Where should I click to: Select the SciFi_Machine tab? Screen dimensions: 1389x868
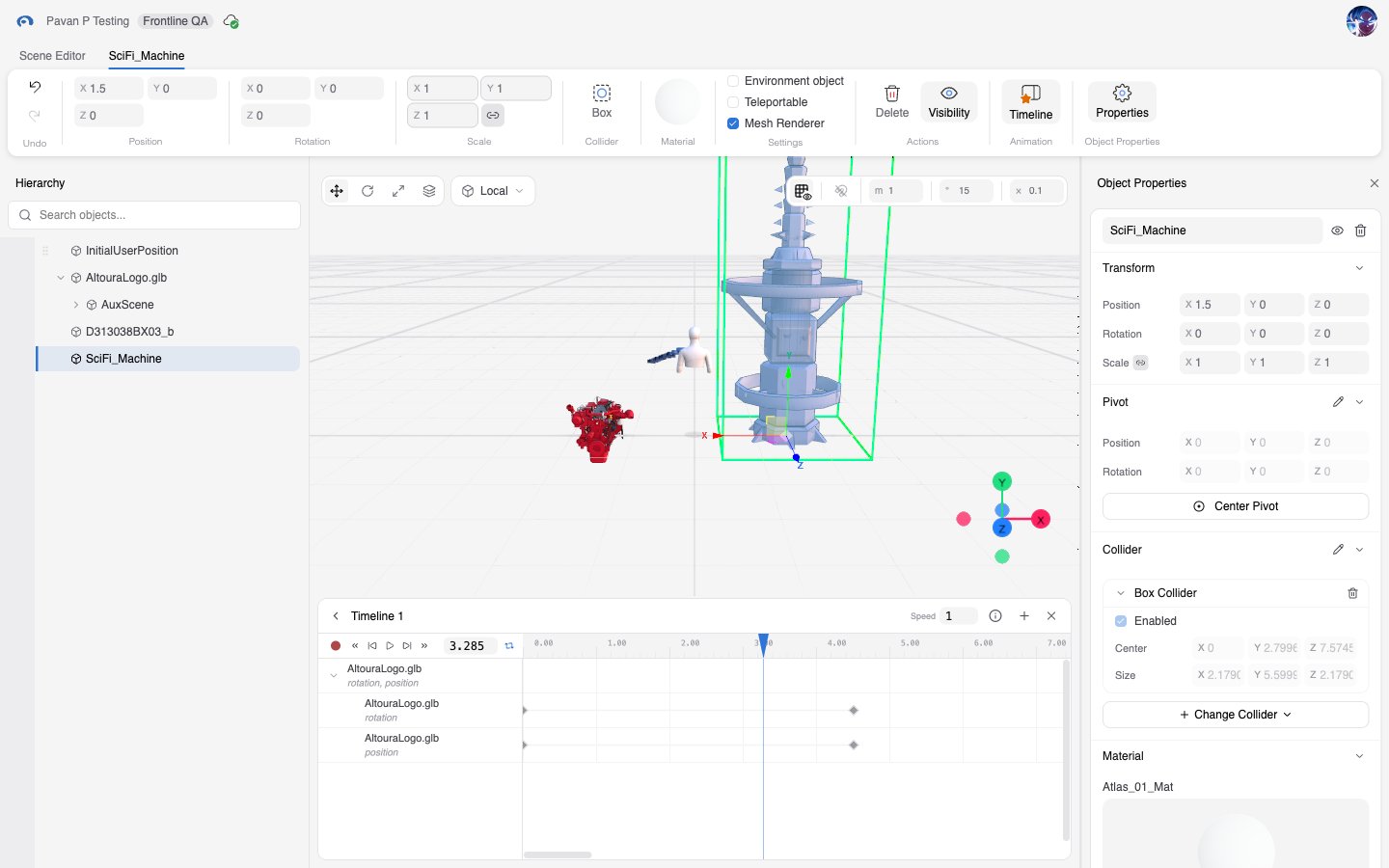click(x=147, y=56)
